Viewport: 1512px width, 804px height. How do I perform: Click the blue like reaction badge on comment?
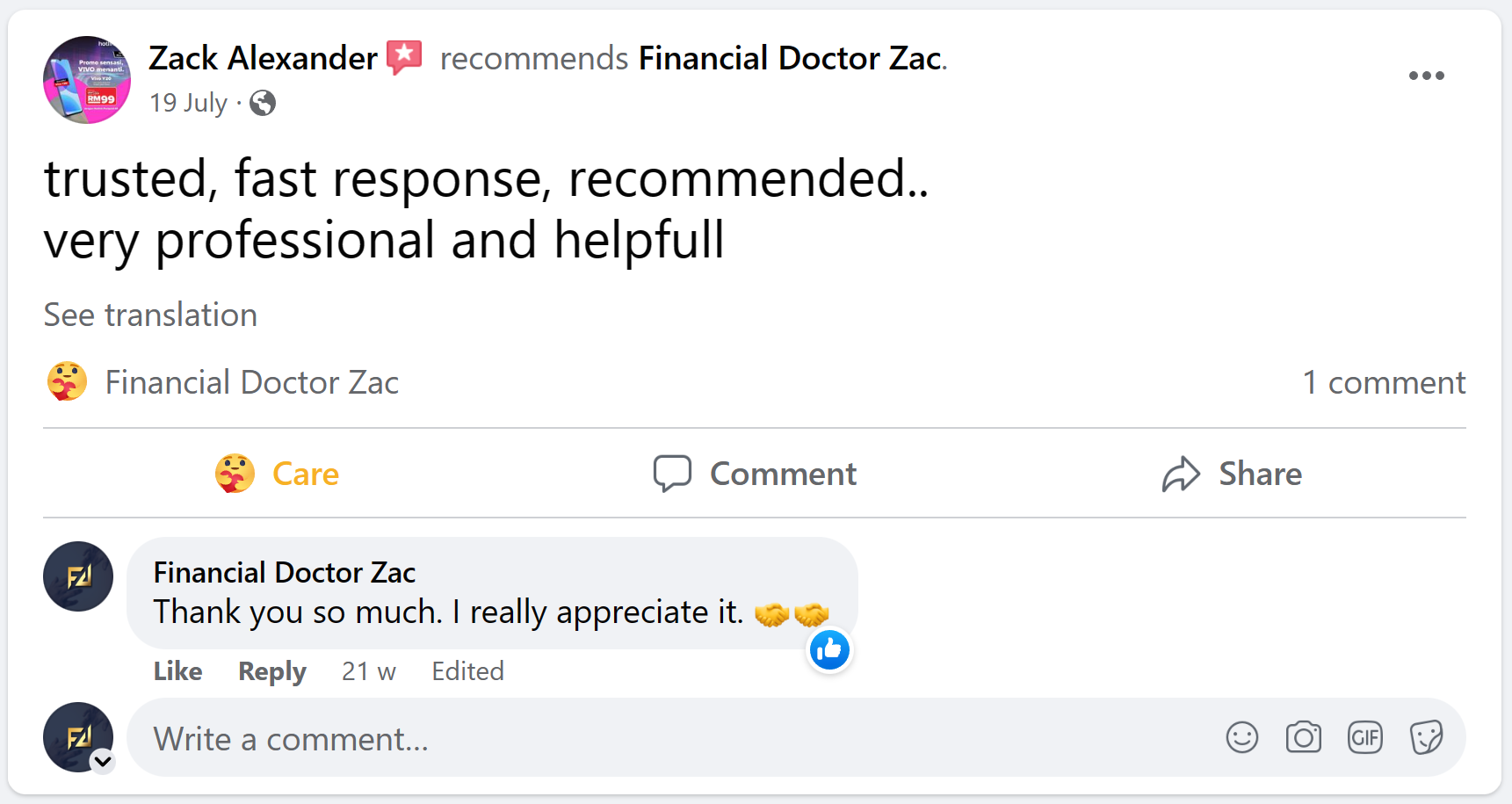[829, 650]
